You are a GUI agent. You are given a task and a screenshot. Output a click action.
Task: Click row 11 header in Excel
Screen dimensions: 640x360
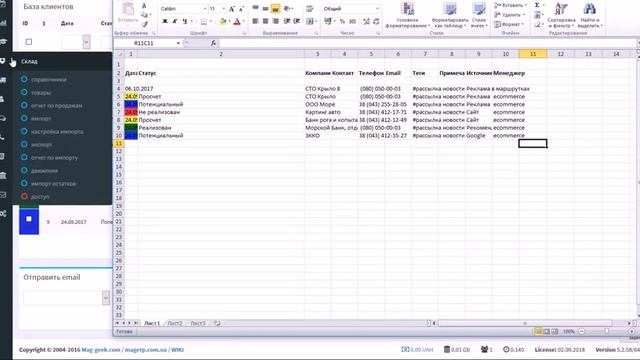[x=118, y=143]
